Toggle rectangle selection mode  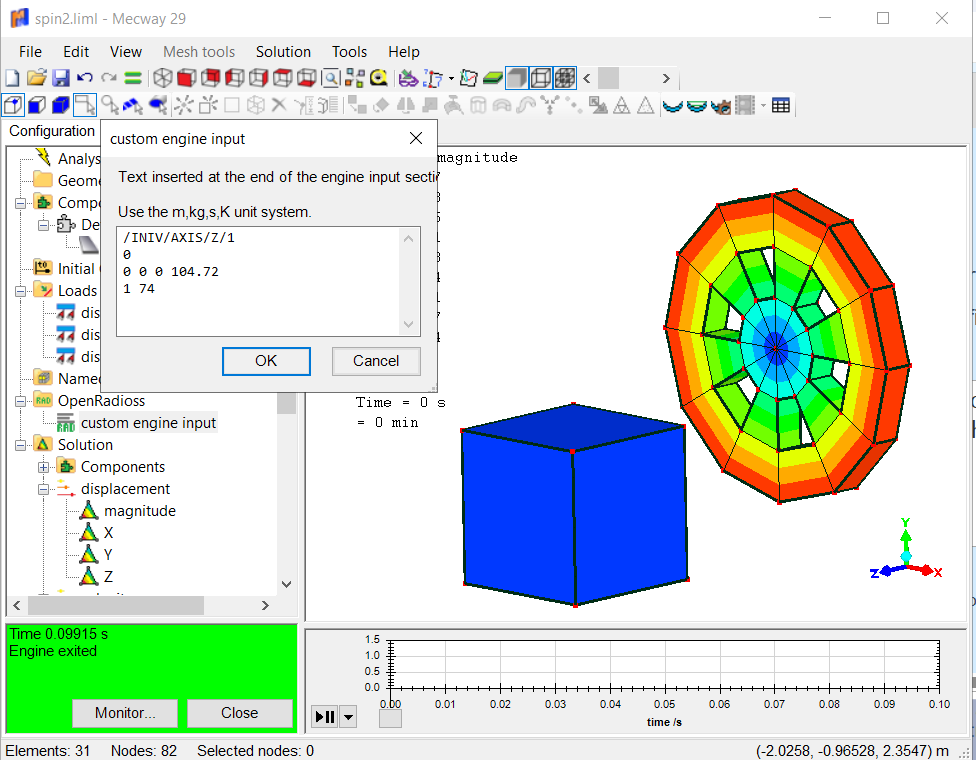pos(85,105)
